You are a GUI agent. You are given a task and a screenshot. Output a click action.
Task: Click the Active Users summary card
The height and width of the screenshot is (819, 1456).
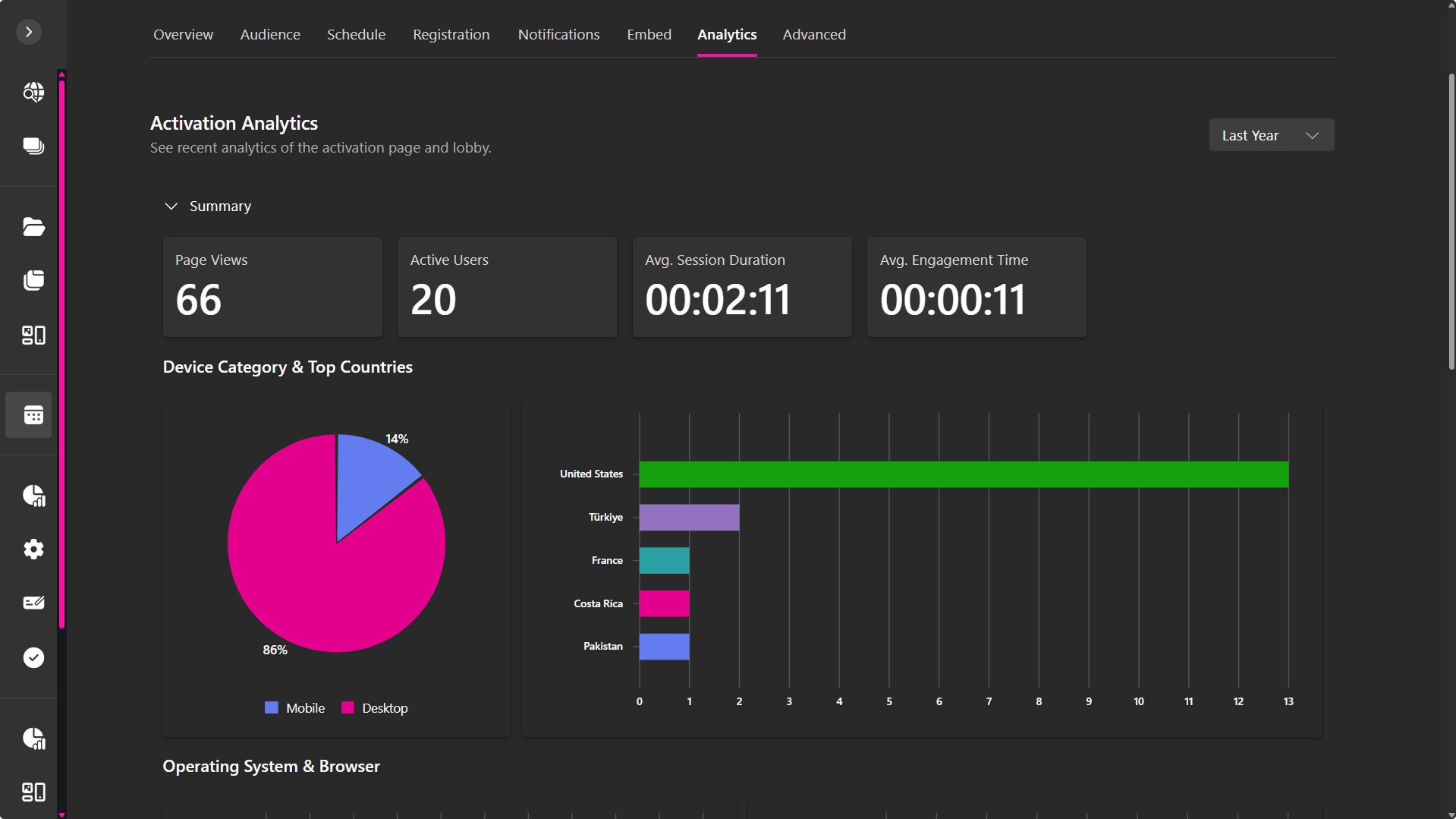click(x=507, y=287)
